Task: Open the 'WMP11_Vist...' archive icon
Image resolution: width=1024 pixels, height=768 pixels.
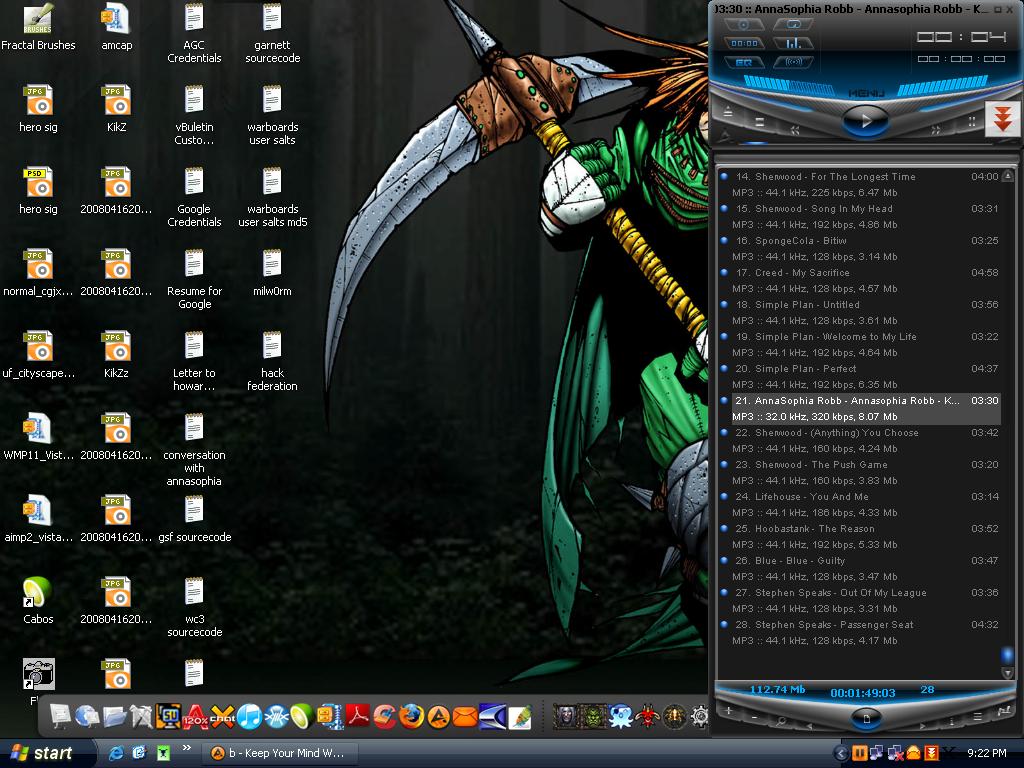Action: coord(38,437)
